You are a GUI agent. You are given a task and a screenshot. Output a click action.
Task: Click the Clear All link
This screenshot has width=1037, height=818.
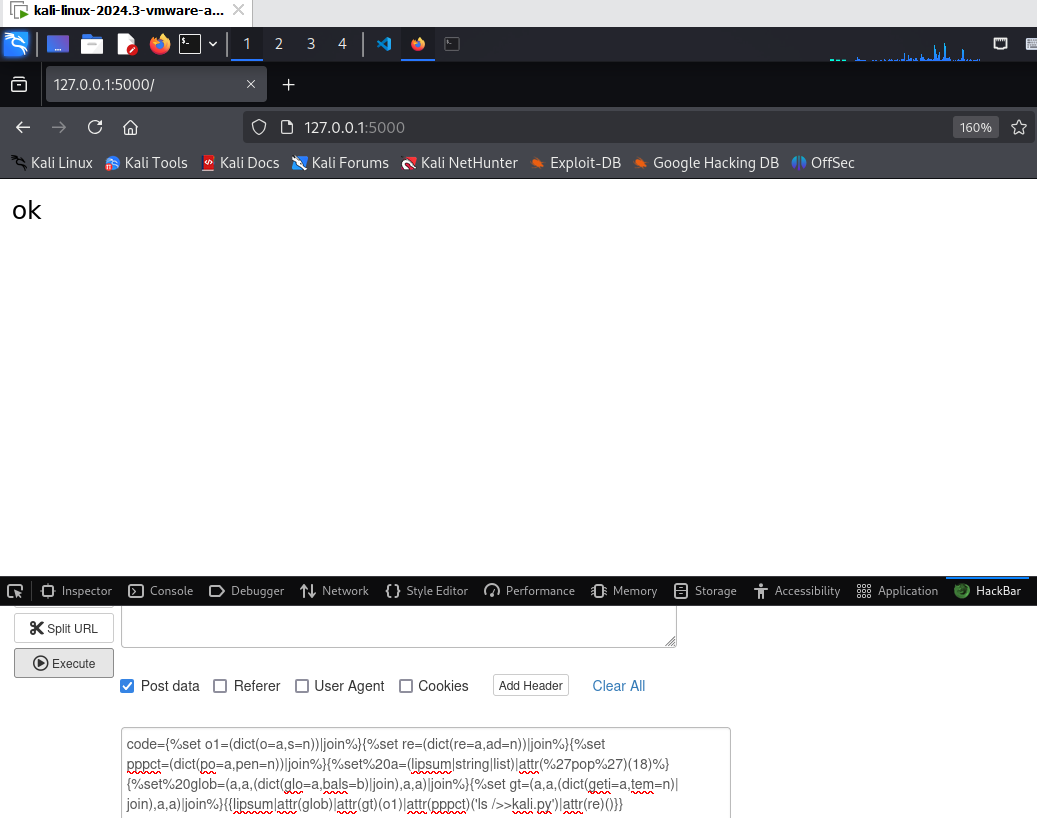[618, 686]
